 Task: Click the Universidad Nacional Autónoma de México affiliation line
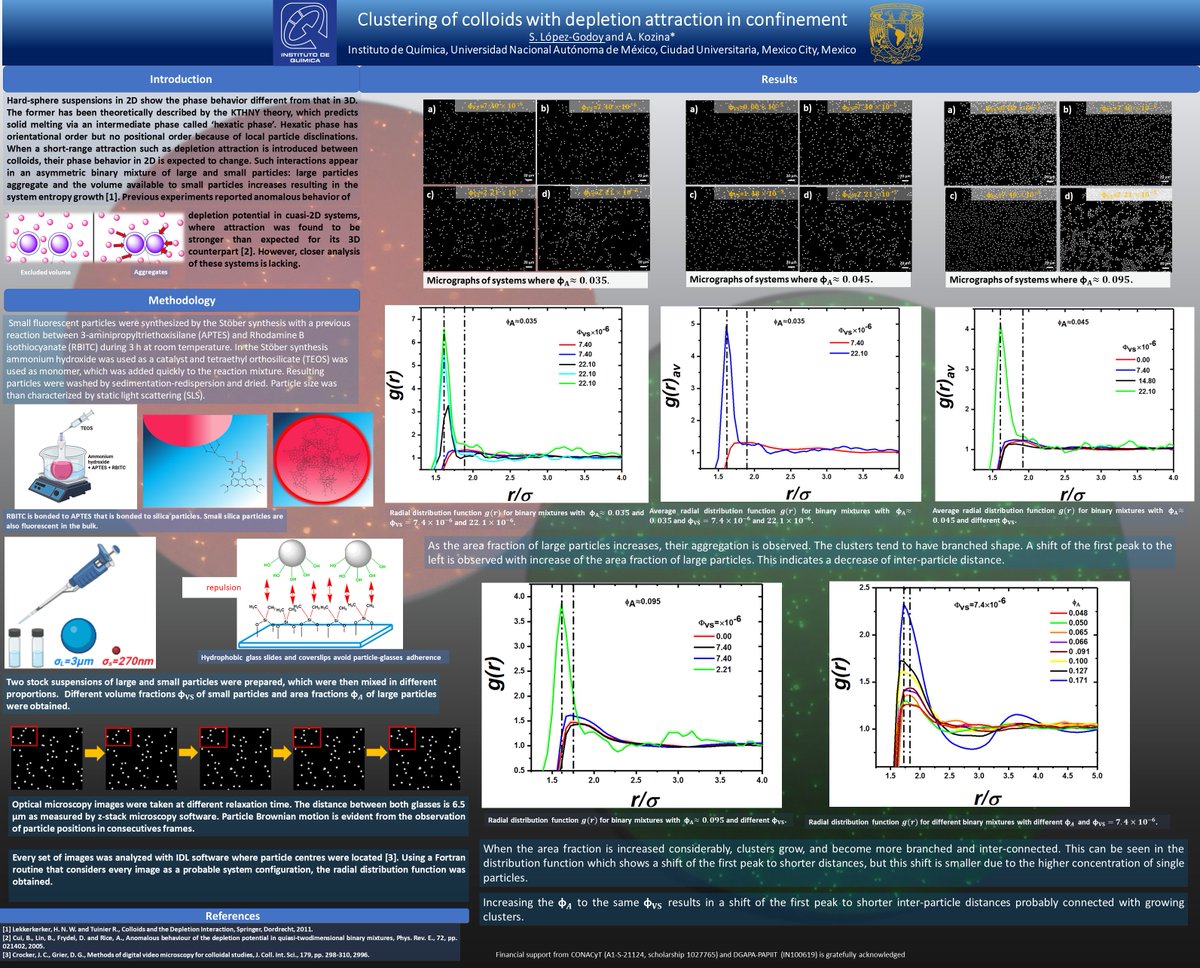601,50
